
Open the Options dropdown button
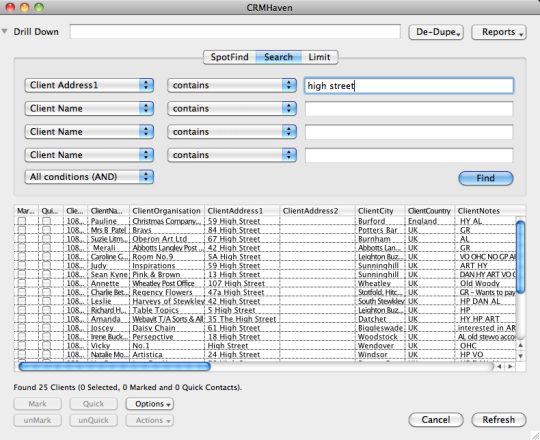[149, 404]
